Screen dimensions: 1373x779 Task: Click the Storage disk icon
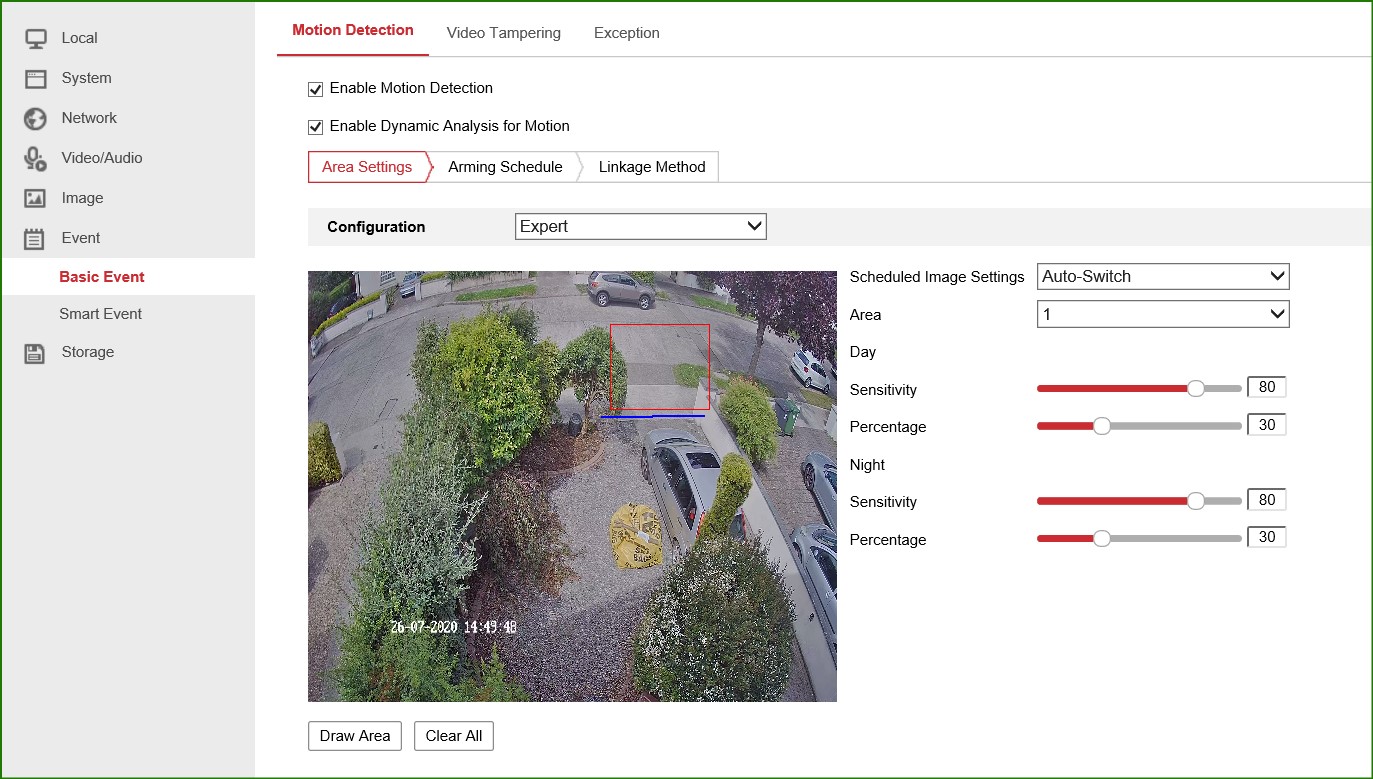pyautogui.click(x=35, y=352)
